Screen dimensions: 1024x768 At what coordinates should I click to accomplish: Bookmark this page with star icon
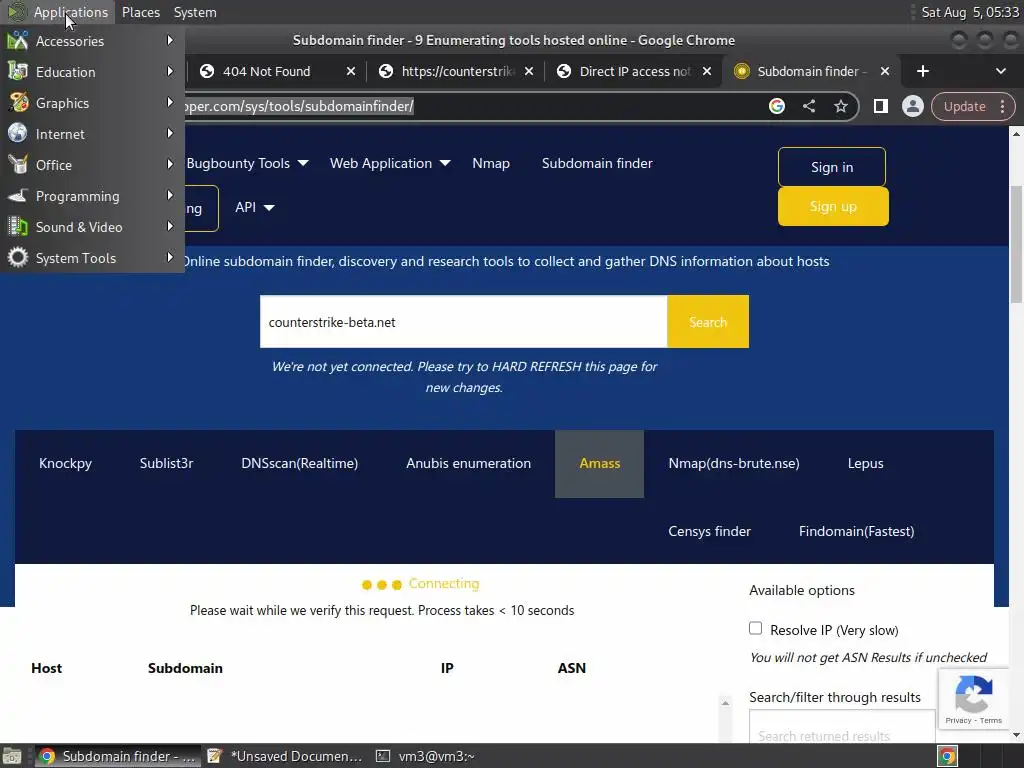tap(840, 106)
